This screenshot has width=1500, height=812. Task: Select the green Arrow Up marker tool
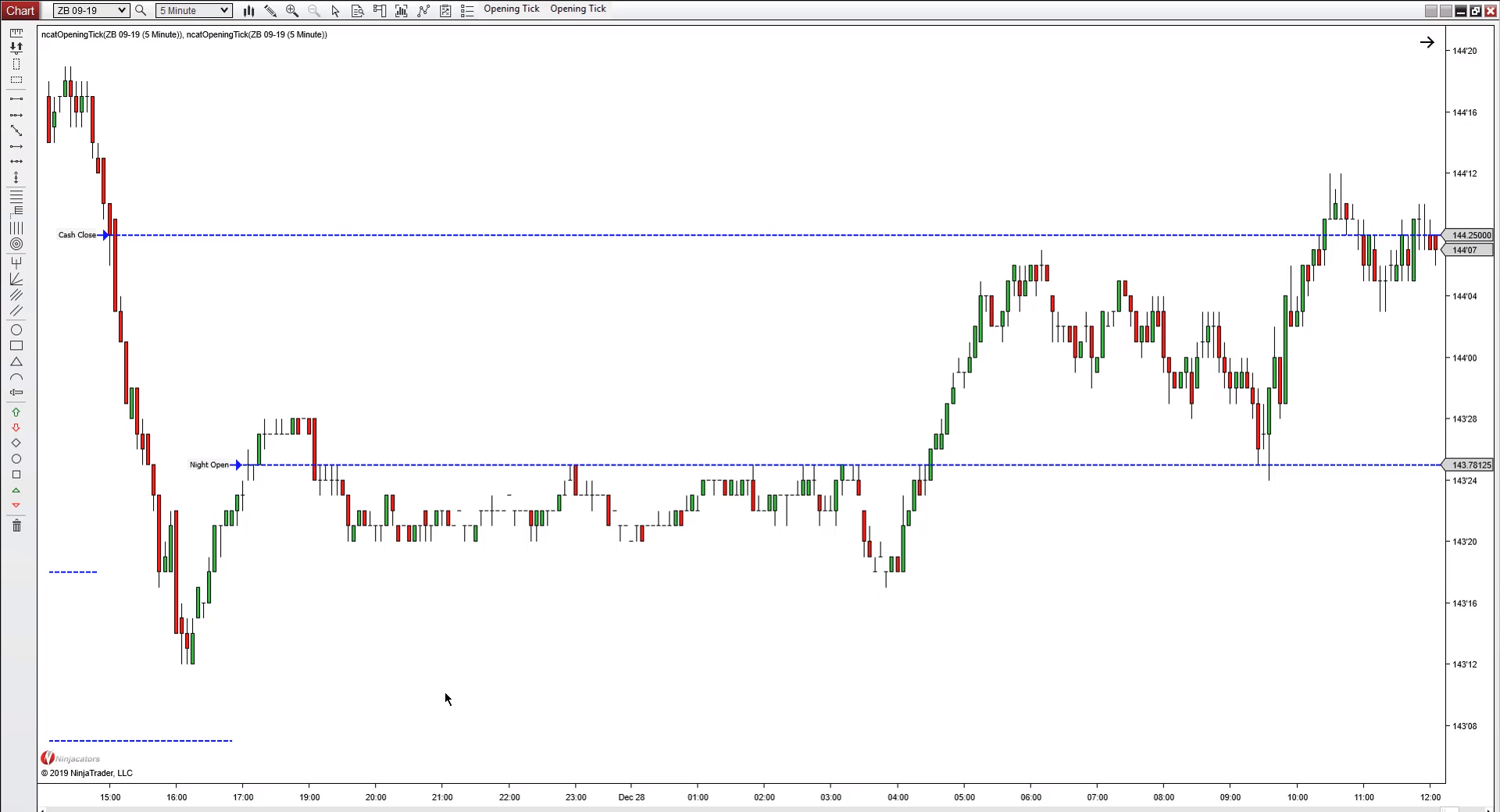tap(16, 412)
